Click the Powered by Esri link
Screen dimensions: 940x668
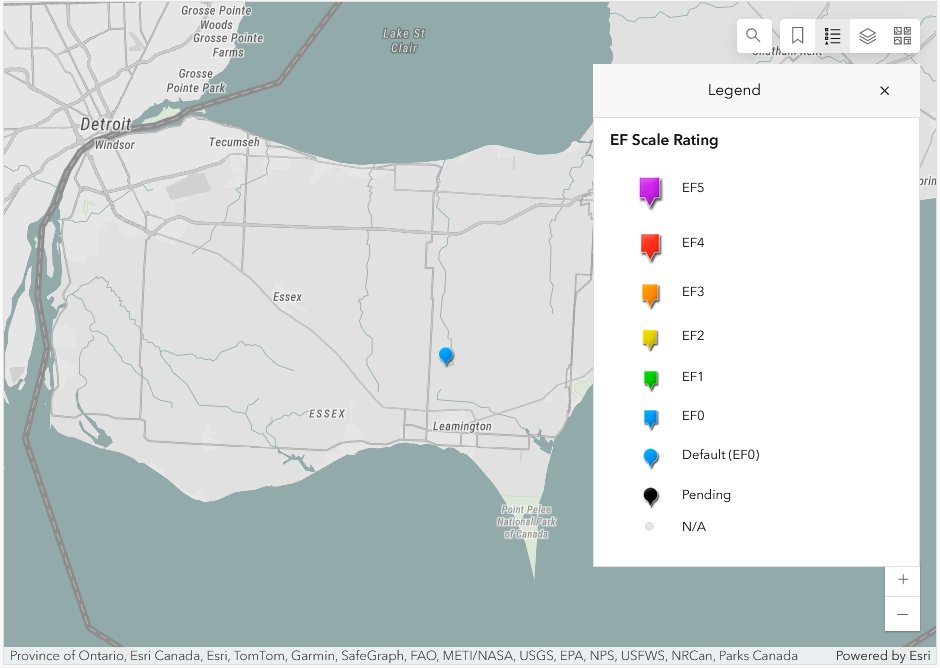(882, 655)
